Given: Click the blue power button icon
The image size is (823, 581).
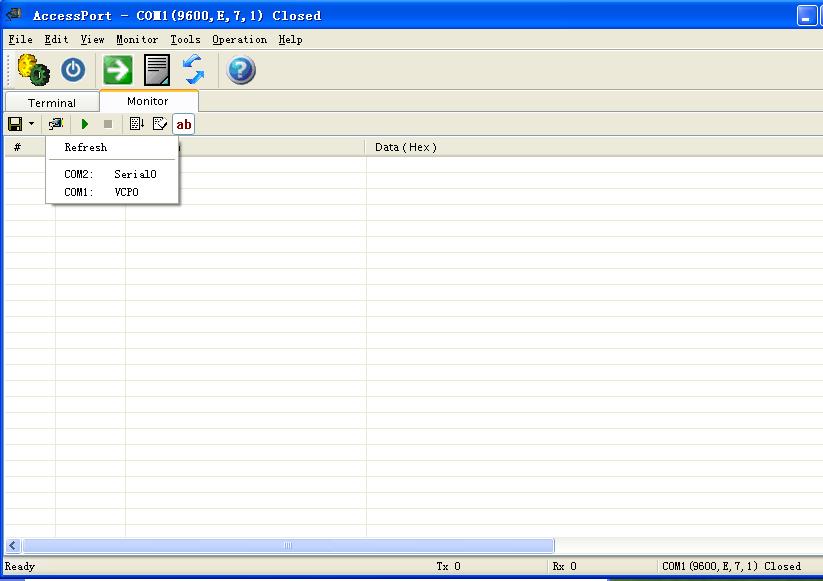Looking at the screenshot, I should (x=73, y=70).
